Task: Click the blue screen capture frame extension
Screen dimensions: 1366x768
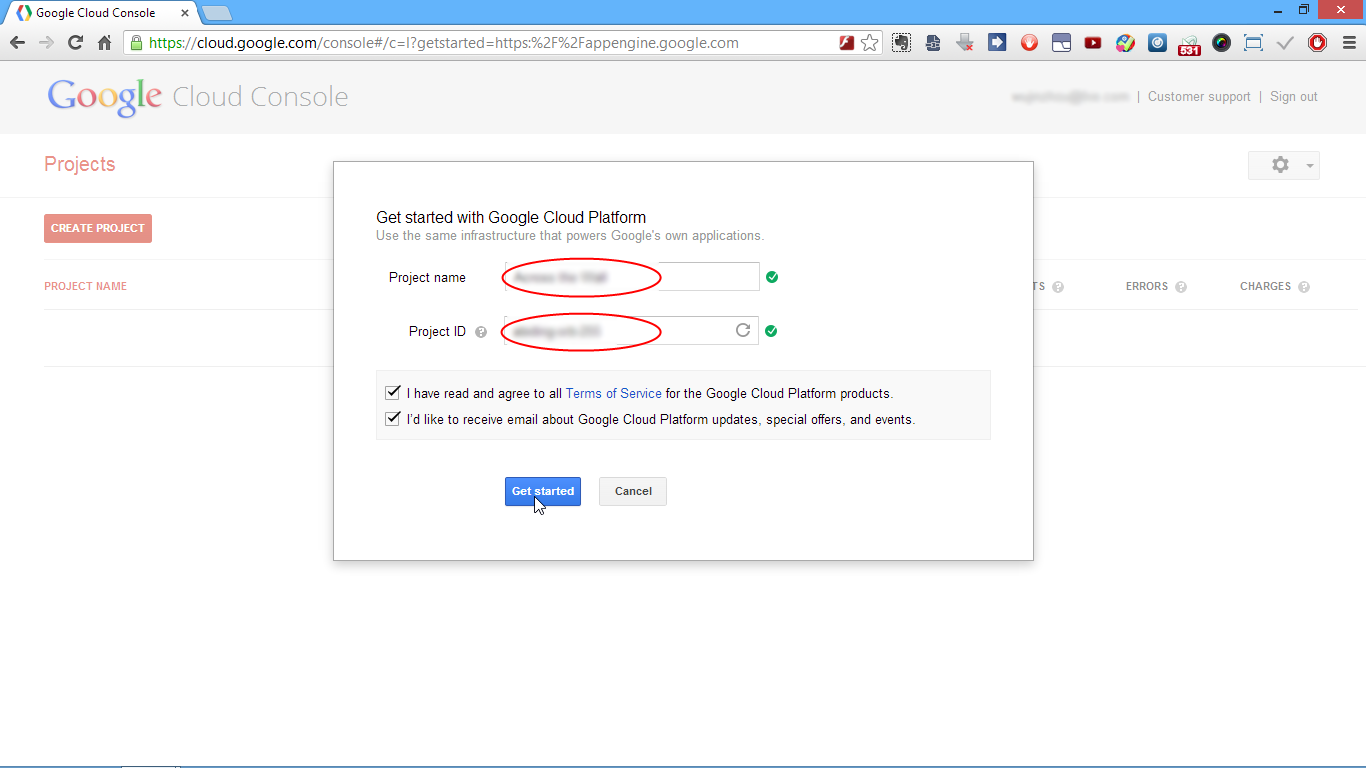Action: [1253, 43]
